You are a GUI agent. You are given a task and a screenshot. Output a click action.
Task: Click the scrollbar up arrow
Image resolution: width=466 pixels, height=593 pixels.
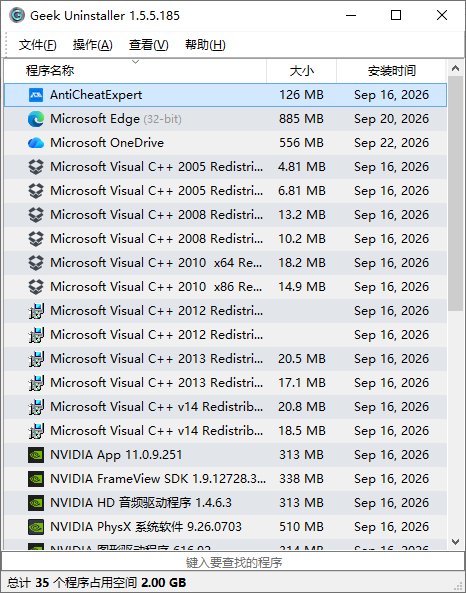[x=456, y=68]
